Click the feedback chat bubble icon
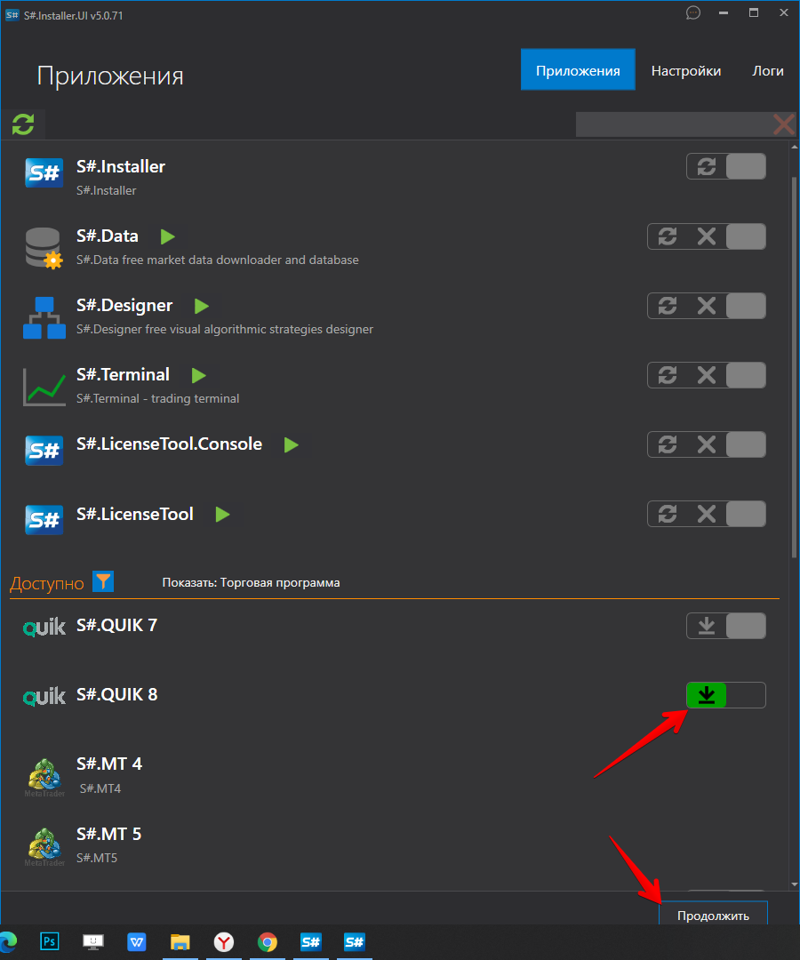The height and width of the screenshot is (960, 800). [x=693, y=13]
